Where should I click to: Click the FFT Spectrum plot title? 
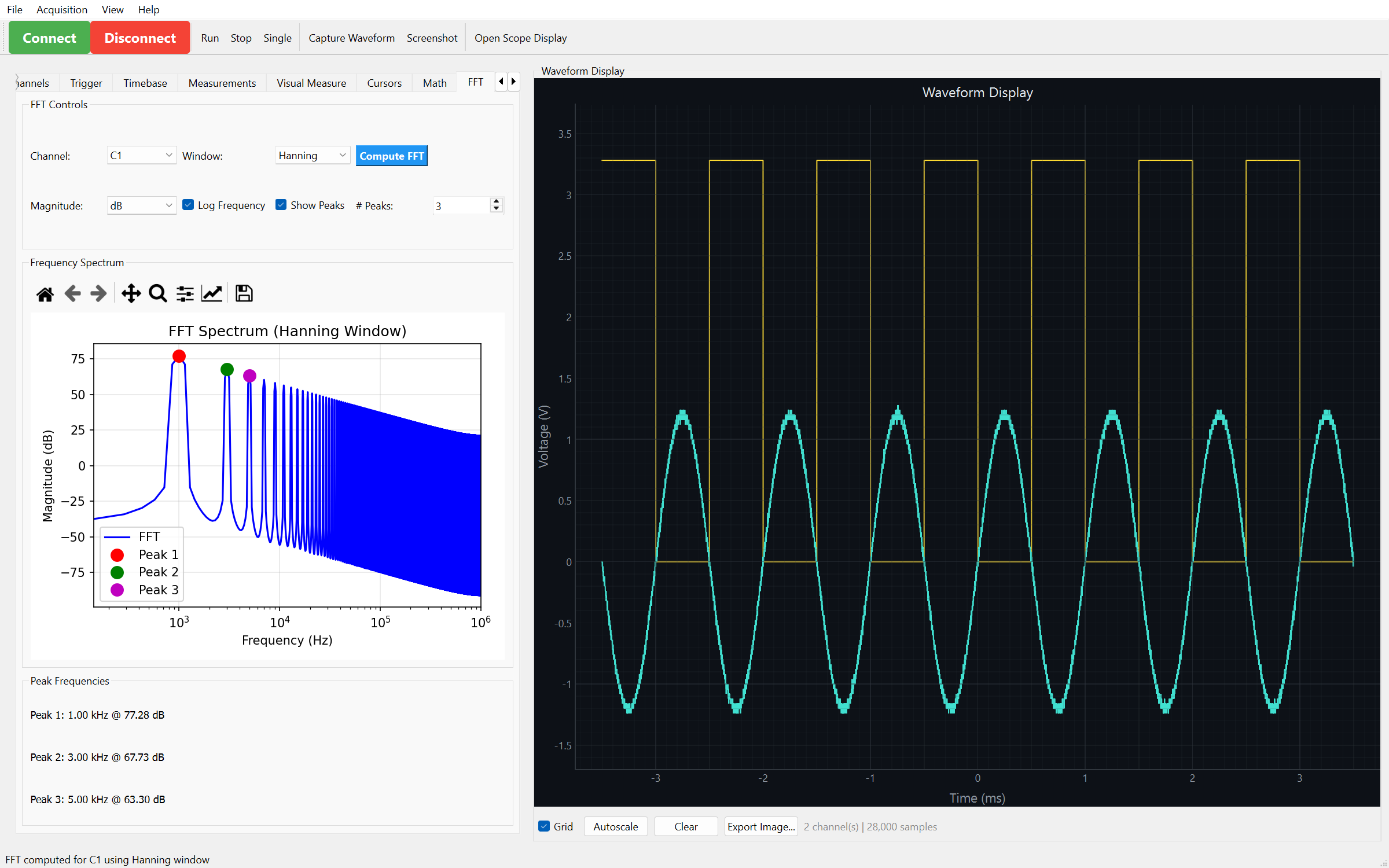pyautogui.click(x=288, y=331)
